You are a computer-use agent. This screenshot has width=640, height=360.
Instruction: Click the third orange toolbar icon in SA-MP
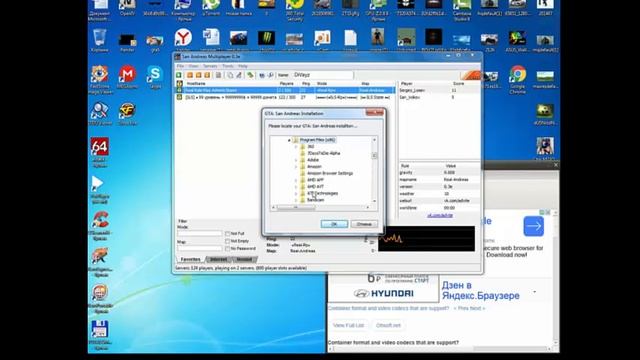point(207,75)
